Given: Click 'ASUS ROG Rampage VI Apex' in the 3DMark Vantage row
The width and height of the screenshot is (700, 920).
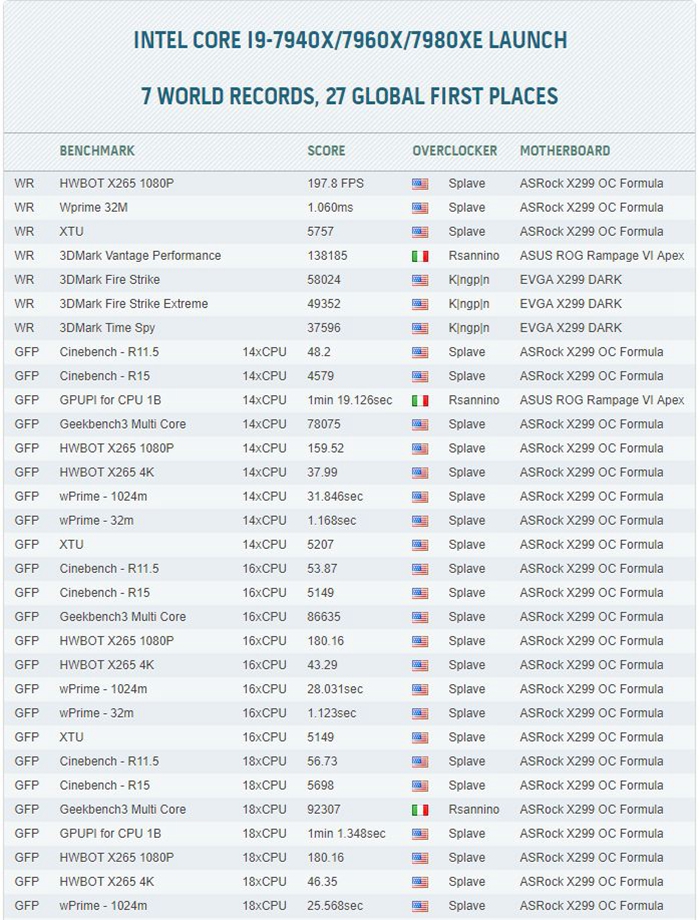Looking at the screenshot, I should pyautogui.click(x=602, y=255).
